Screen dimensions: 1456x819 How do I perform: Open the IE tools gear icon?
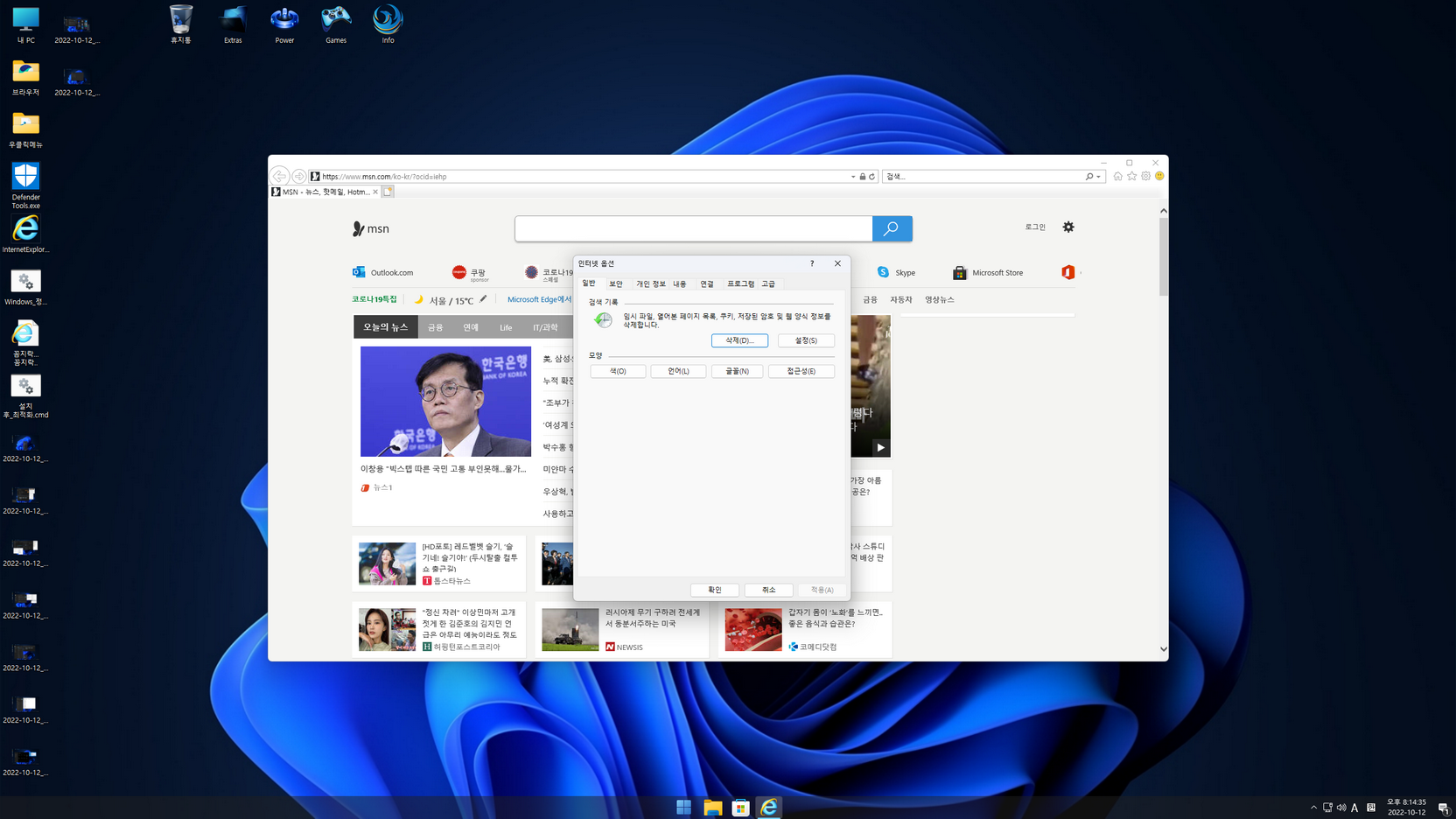[1145, 176]
